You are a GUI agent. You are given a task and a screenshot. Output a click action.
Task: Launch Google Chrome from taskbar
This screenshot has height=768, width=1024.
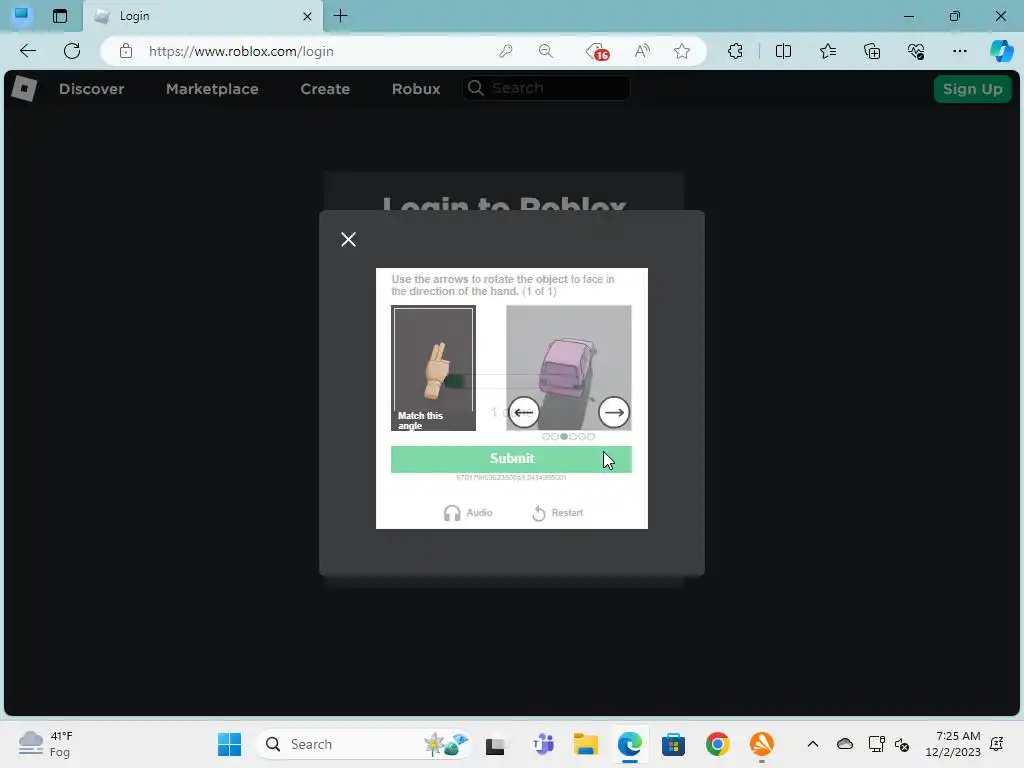pyautogui.click(x=717, y=744)
